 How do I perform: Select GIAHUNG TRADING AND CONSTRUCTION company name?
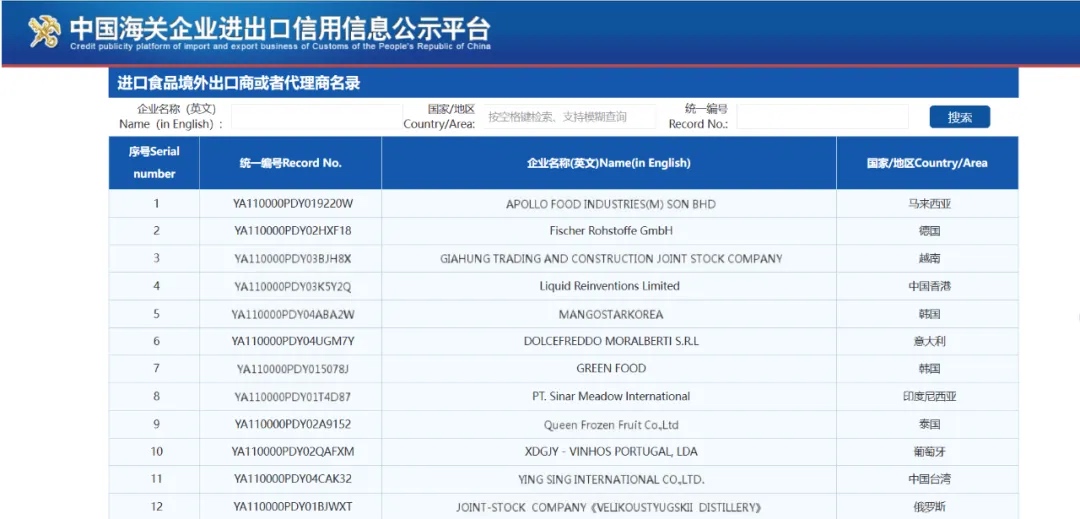611,259
